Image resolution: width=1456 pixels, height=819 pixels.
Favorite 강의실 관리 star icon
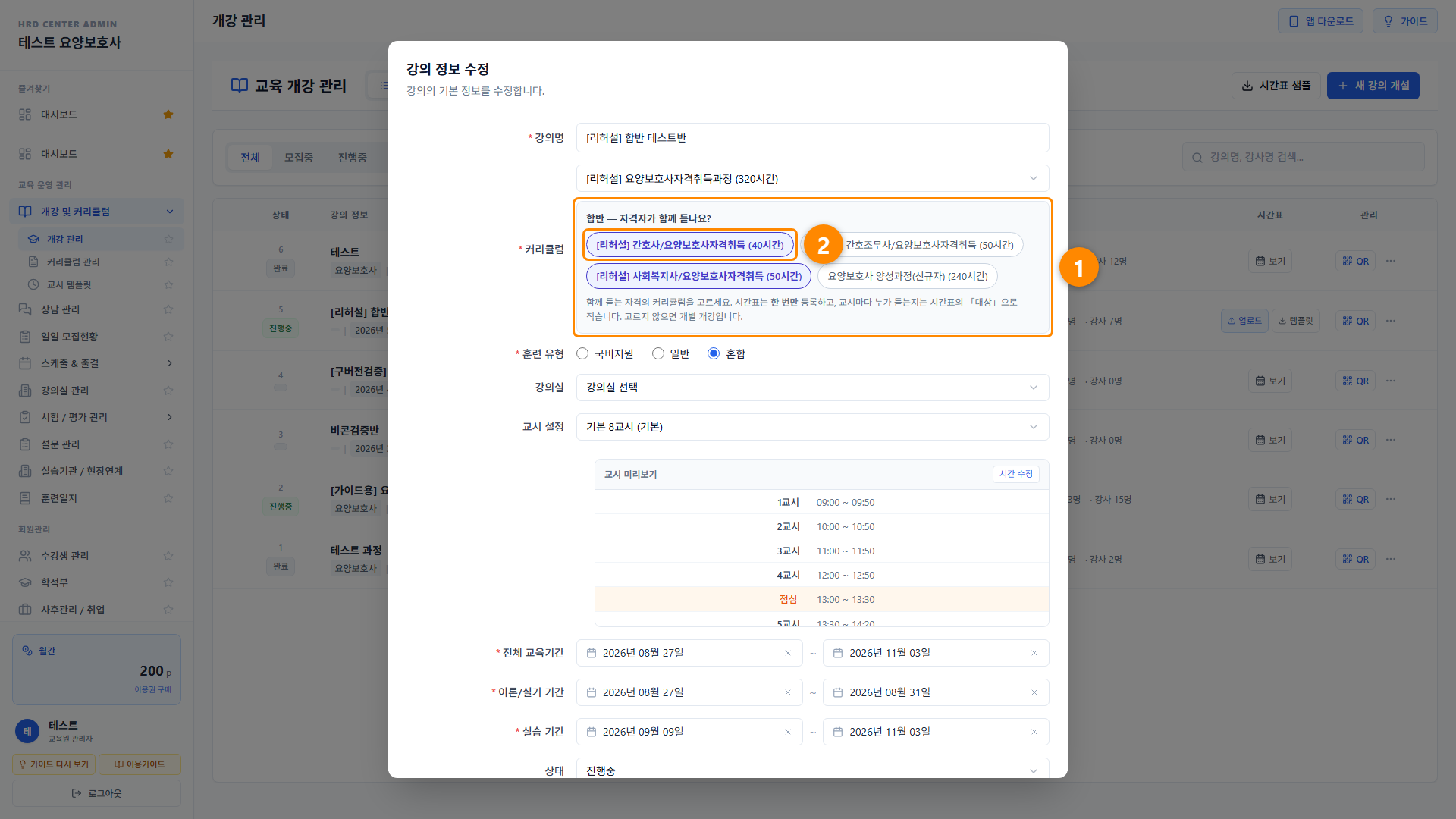pyautogui.click(x=168, y=391)
